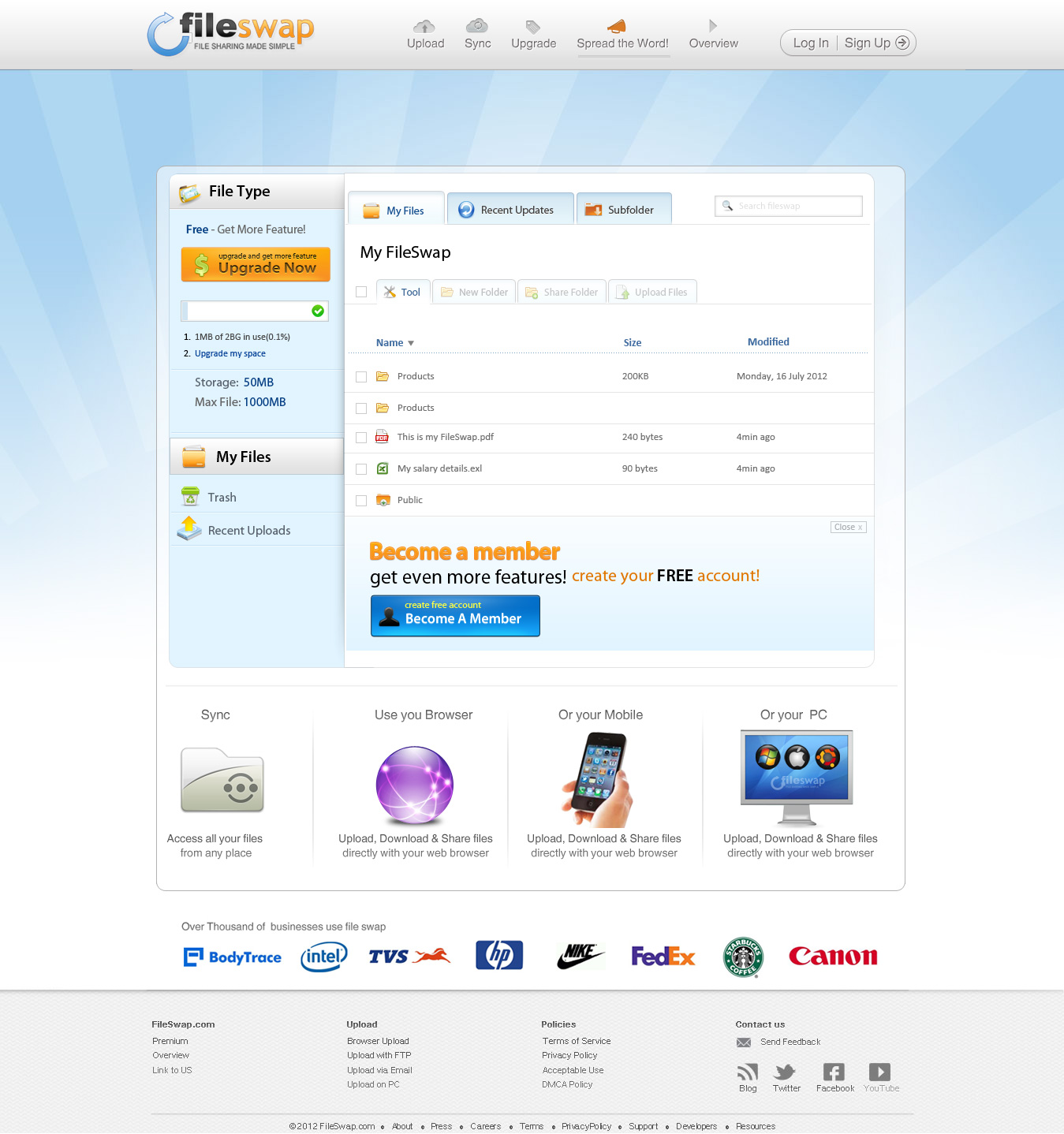Open the Tool dropdown in file toolbar
Image resolution: width=1064 pixels, height=1134 pixels.
pos(402,292)
